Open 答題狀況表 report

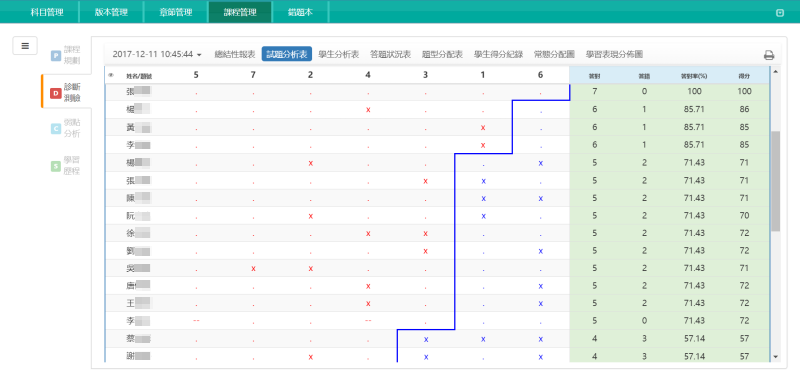coord(390,54)
